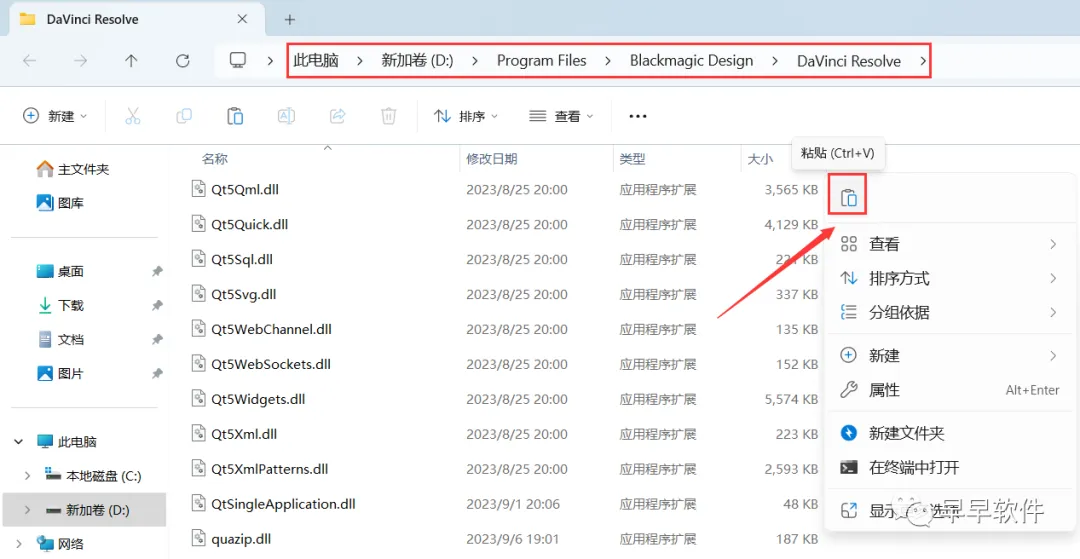The width and height of the screenshot is (1080, 559).
Task: Click the Rename icon in toolbar
Action: 286,116
